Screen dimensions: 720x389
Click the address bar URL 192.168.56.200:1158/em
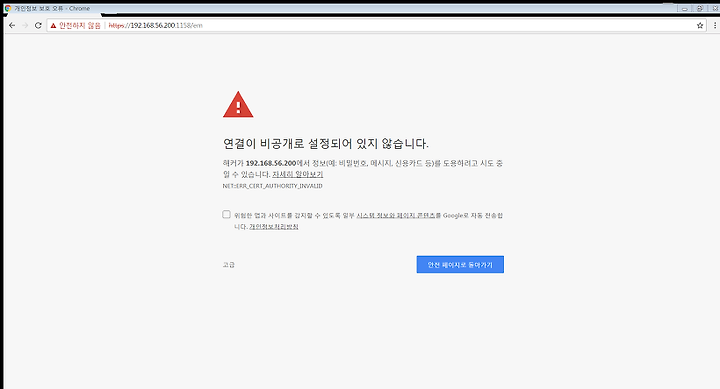[156, 26]
